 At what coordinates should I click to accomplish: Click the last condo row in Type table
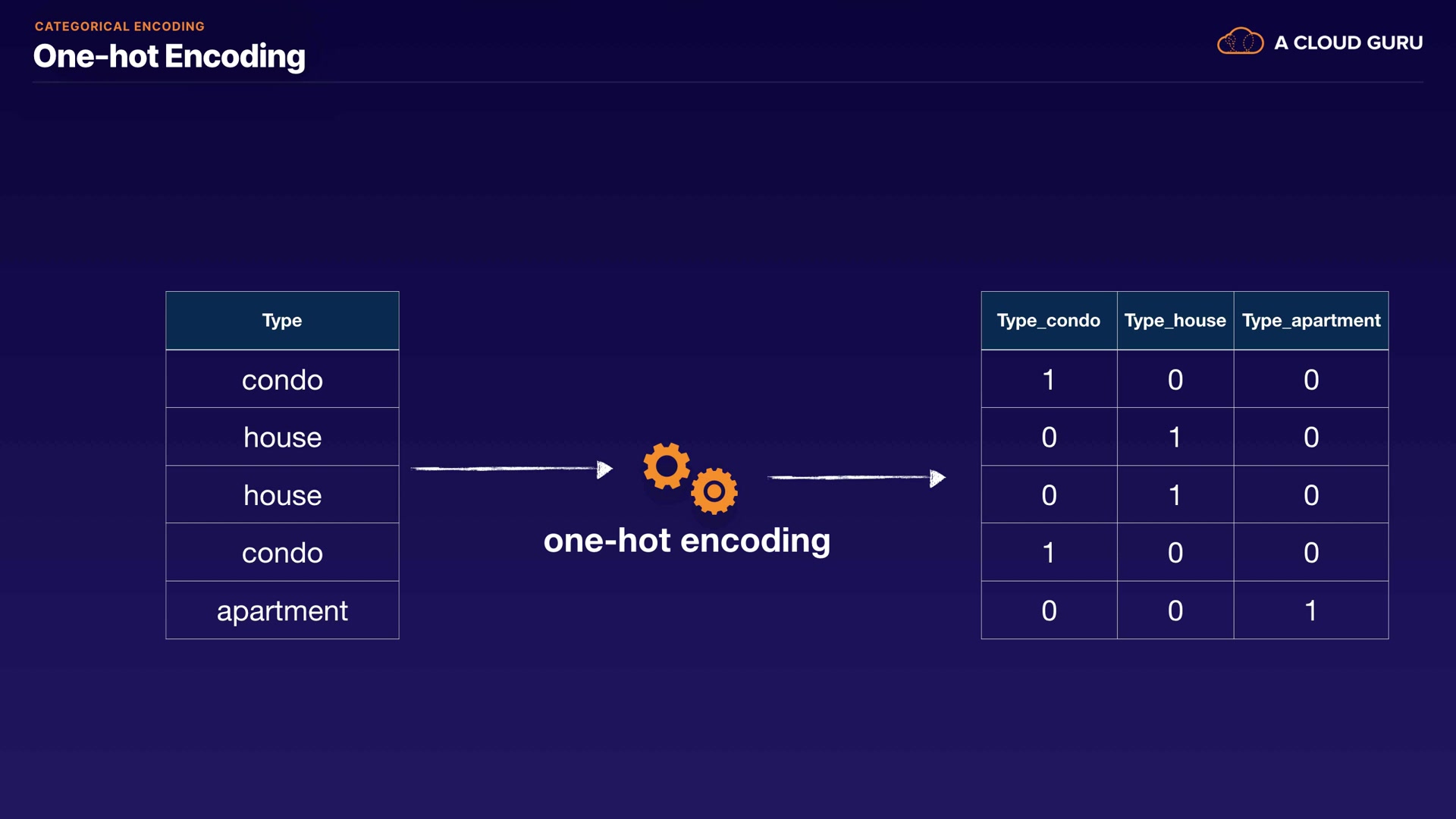[x=282, y=553]
